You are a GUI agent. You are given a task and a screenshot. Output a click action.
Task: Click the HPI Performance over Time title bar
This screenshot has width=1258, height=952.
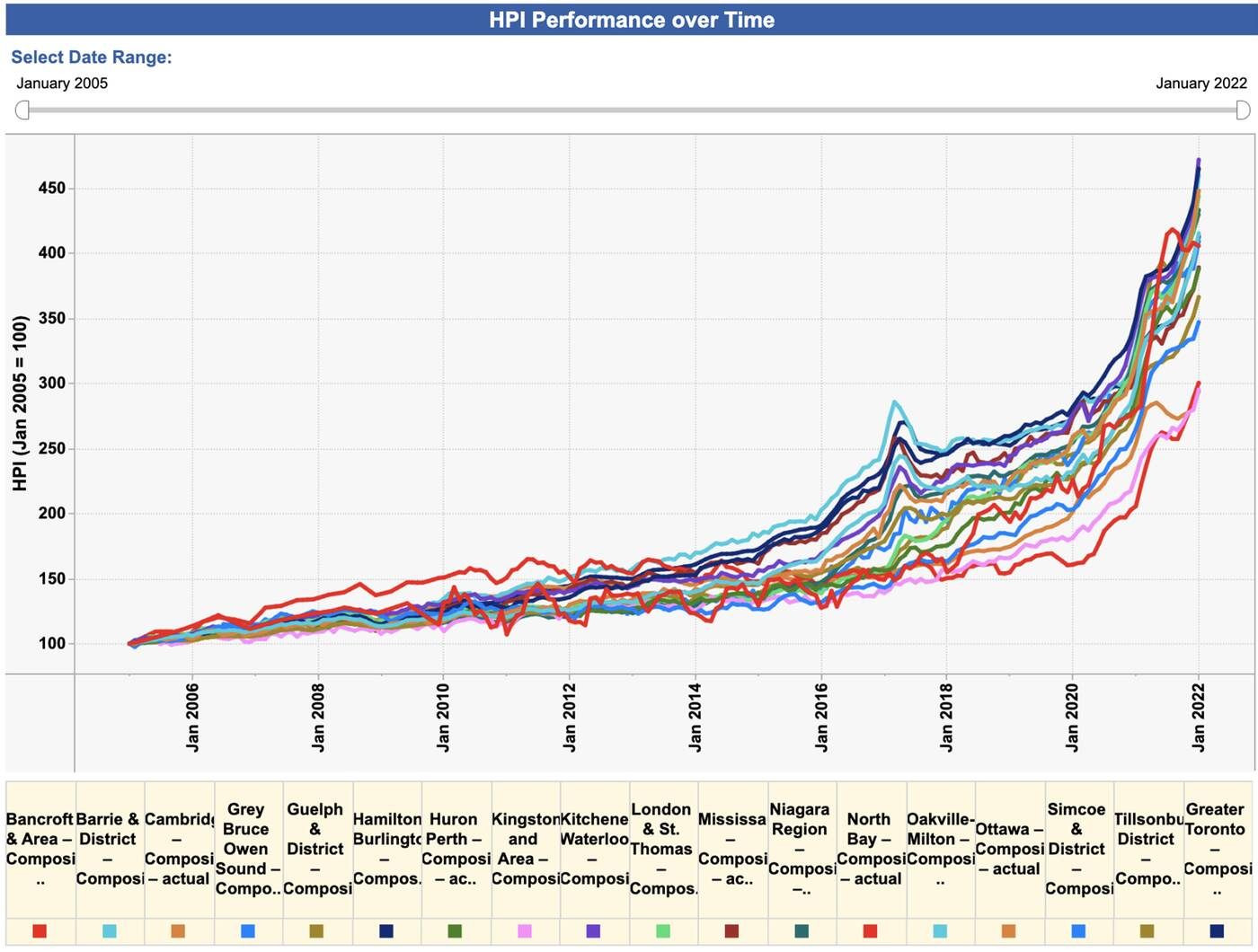click(x=631, y=20)
